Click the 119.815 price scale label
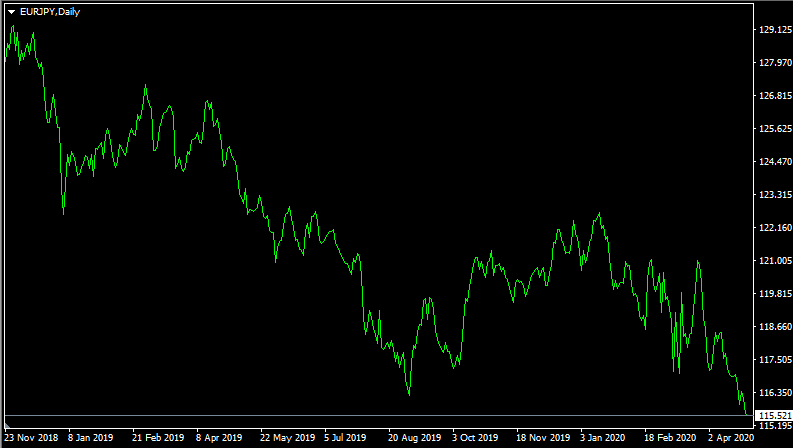This screenshot has height=448, width=793. [775, 294]
